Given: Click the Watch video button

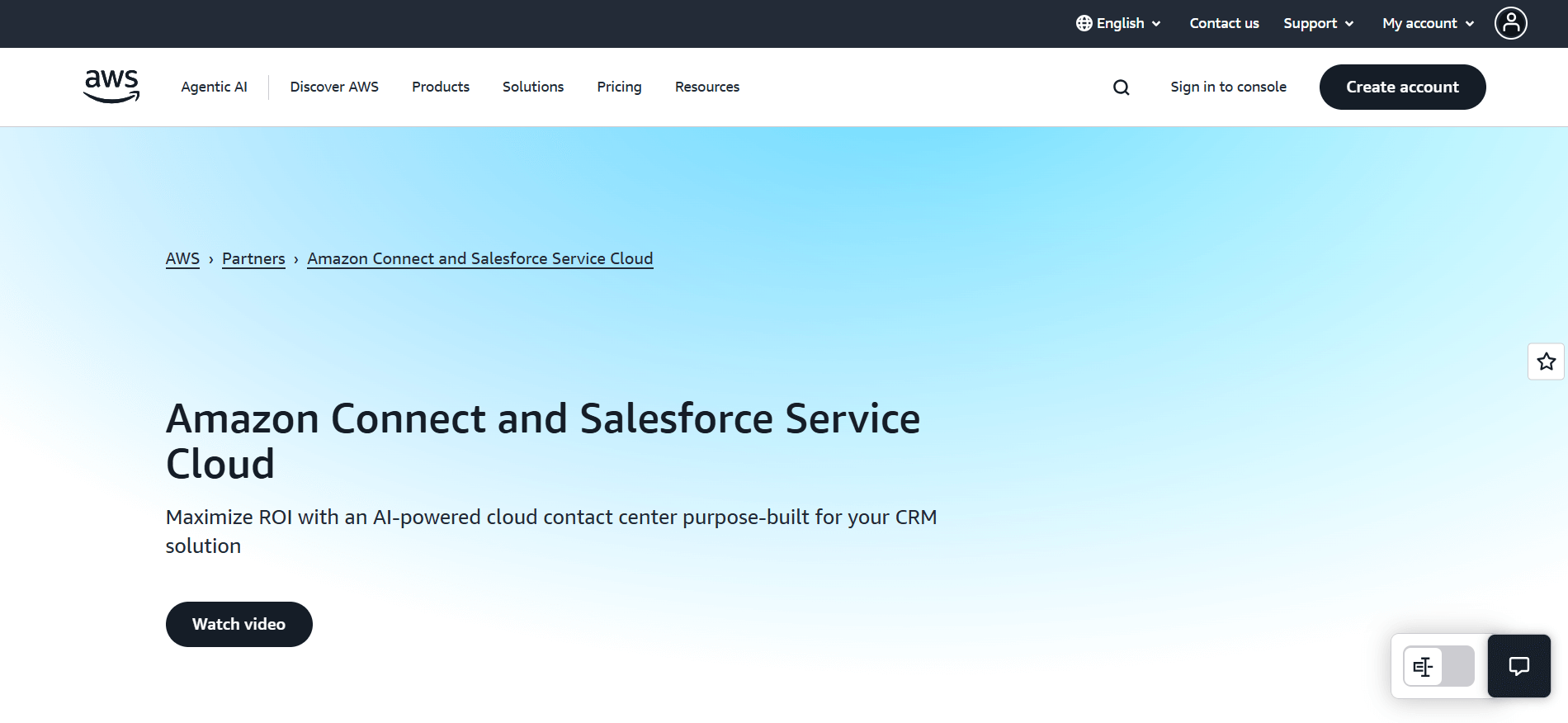Looking at the screenshot, I should pyautogui.click(x=239, y=624).
